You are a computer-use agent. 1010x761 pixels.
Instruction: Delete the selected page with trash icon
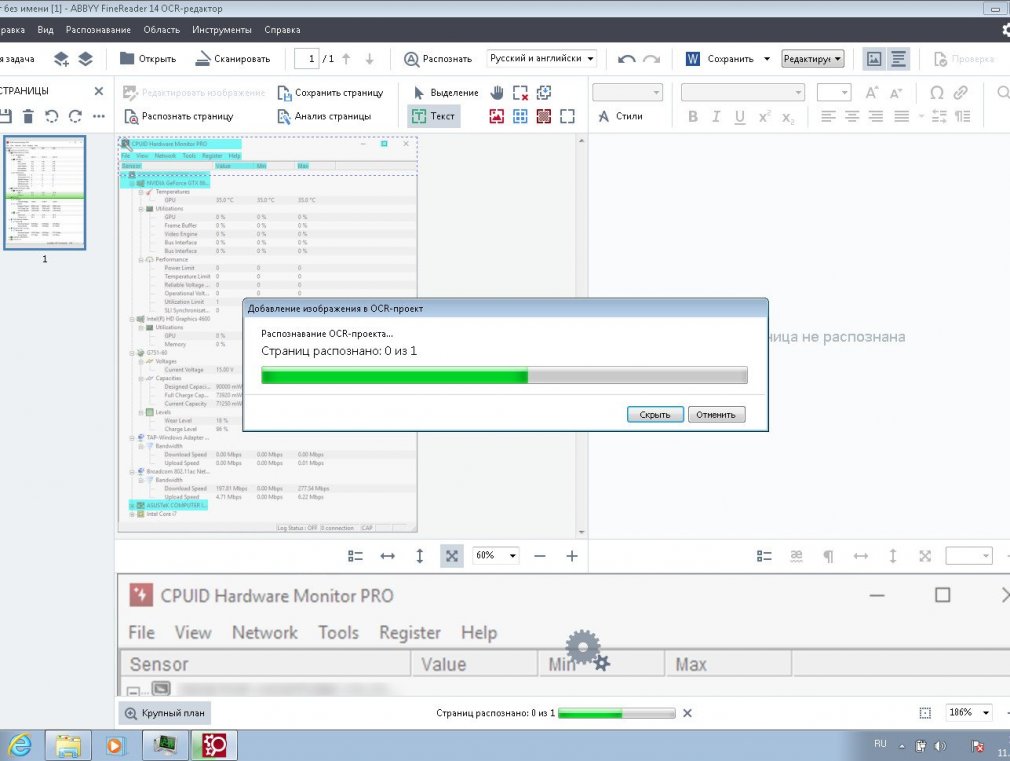pyautogui.click(x=28, y=116)
